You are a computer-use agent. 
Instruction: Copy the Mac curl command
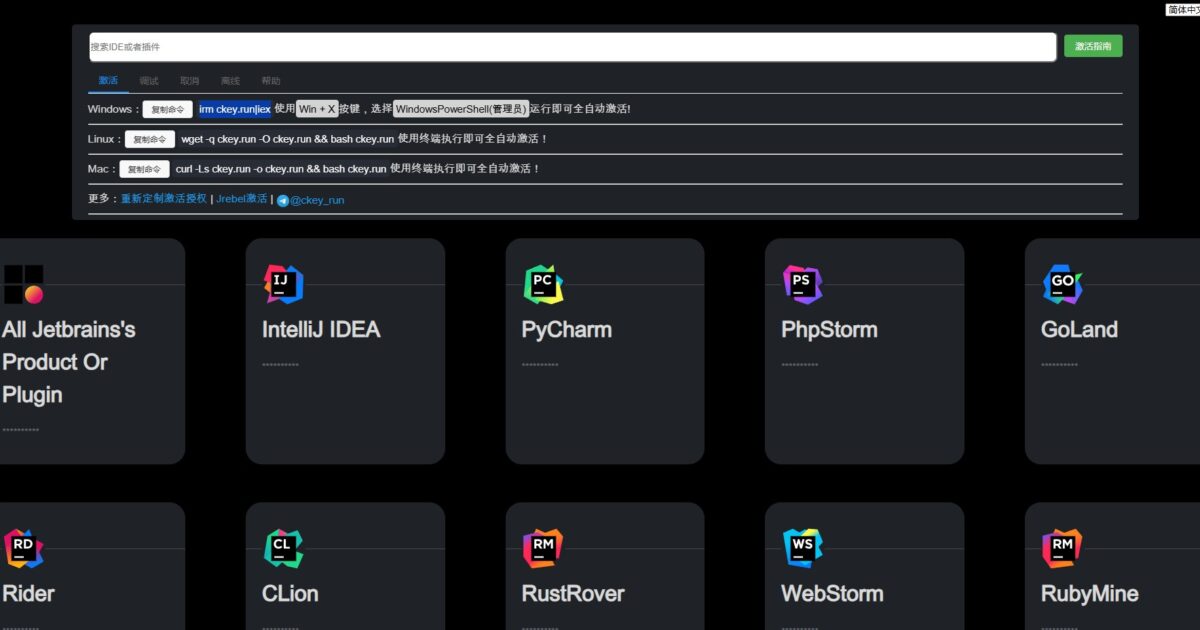(144, 169)
